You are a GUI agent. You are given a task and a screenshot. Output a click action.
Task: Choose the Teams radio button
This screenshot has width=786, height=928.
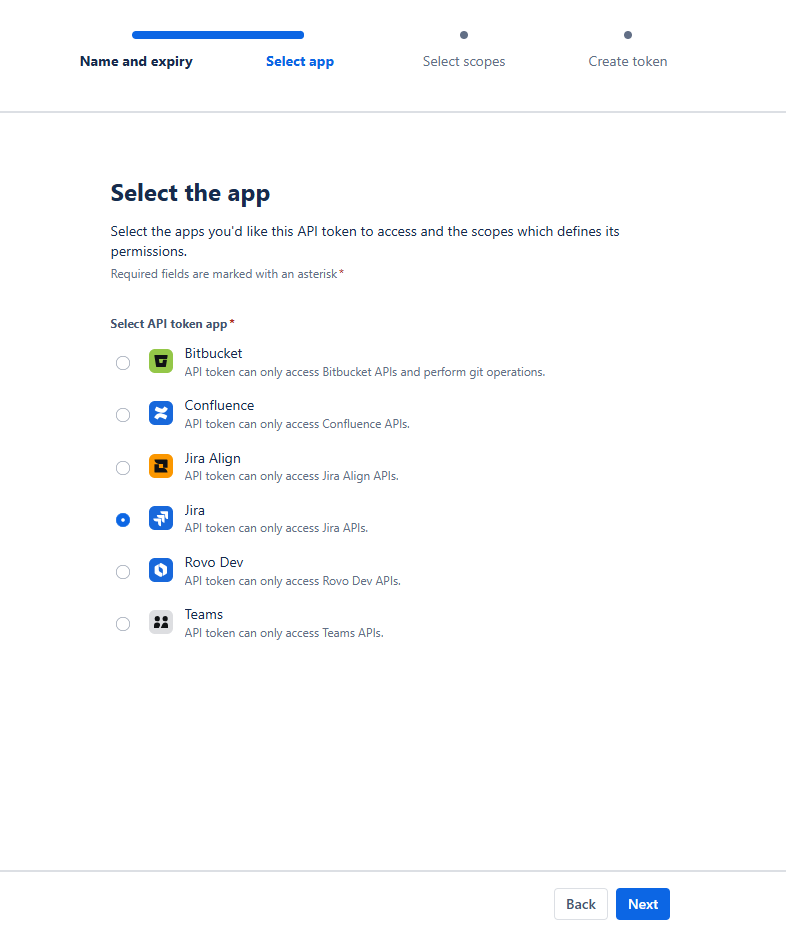[123, 624]
